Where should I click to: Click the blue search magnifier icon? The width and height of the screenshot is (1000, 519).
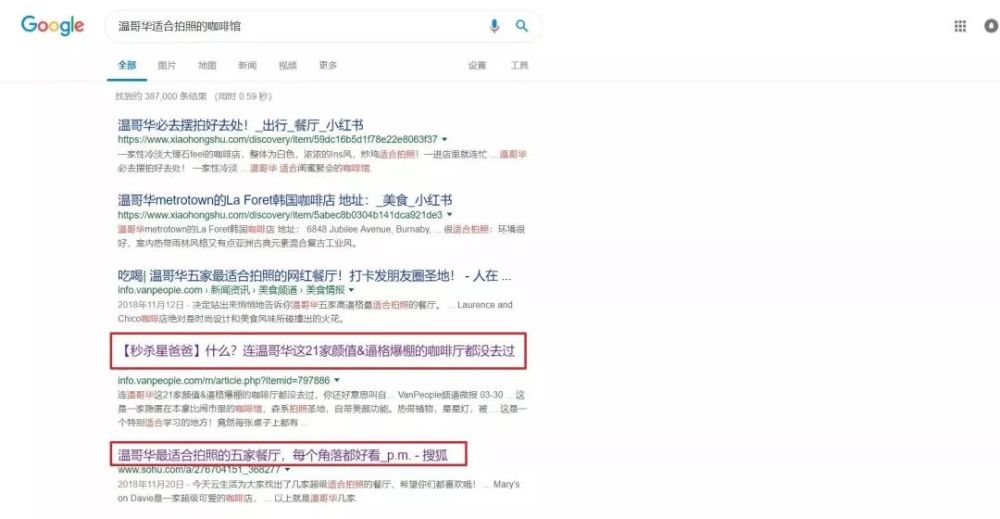[522, 26]
